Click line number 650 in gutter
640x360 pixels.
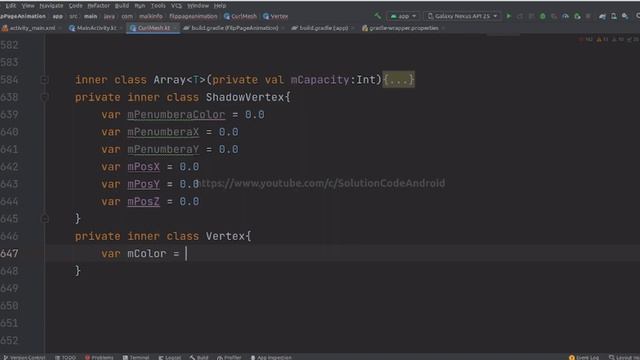click(9, 306)
